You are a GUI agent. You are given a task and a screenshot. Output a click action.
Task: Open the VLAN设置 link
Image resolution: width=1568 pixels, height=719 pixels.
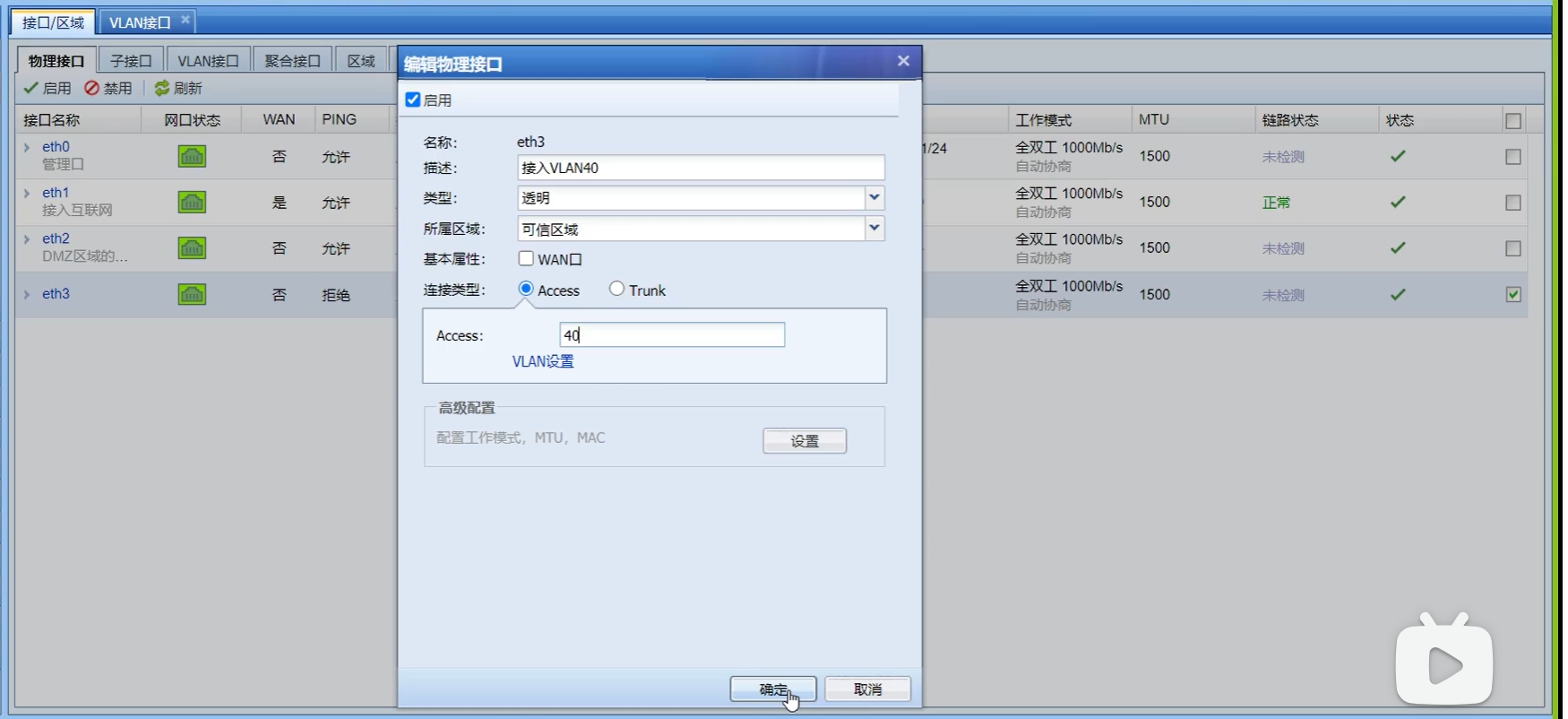click(543, 361)
